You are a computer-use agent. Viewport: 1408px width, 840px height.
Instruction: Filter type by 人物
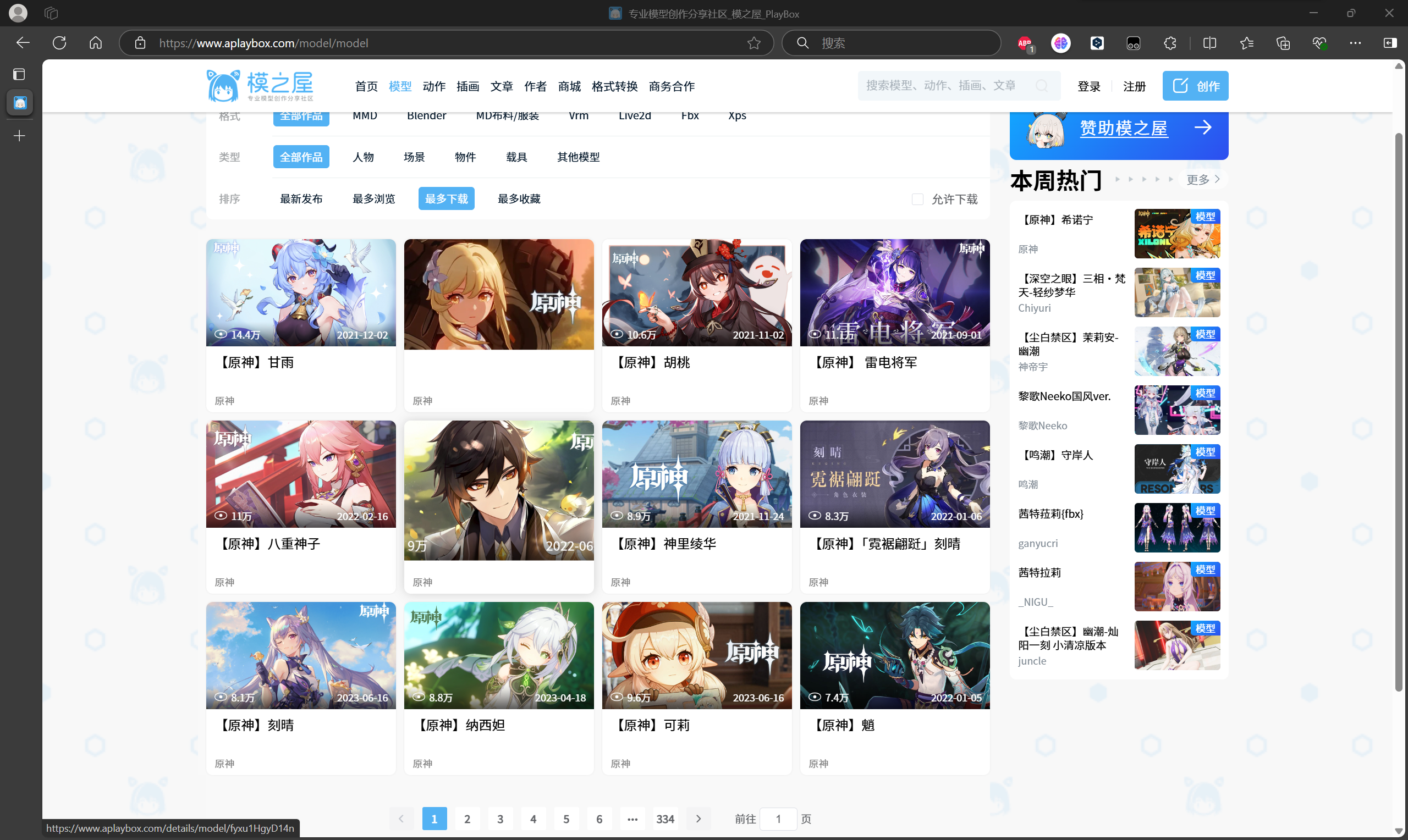(x=363, y=157)
